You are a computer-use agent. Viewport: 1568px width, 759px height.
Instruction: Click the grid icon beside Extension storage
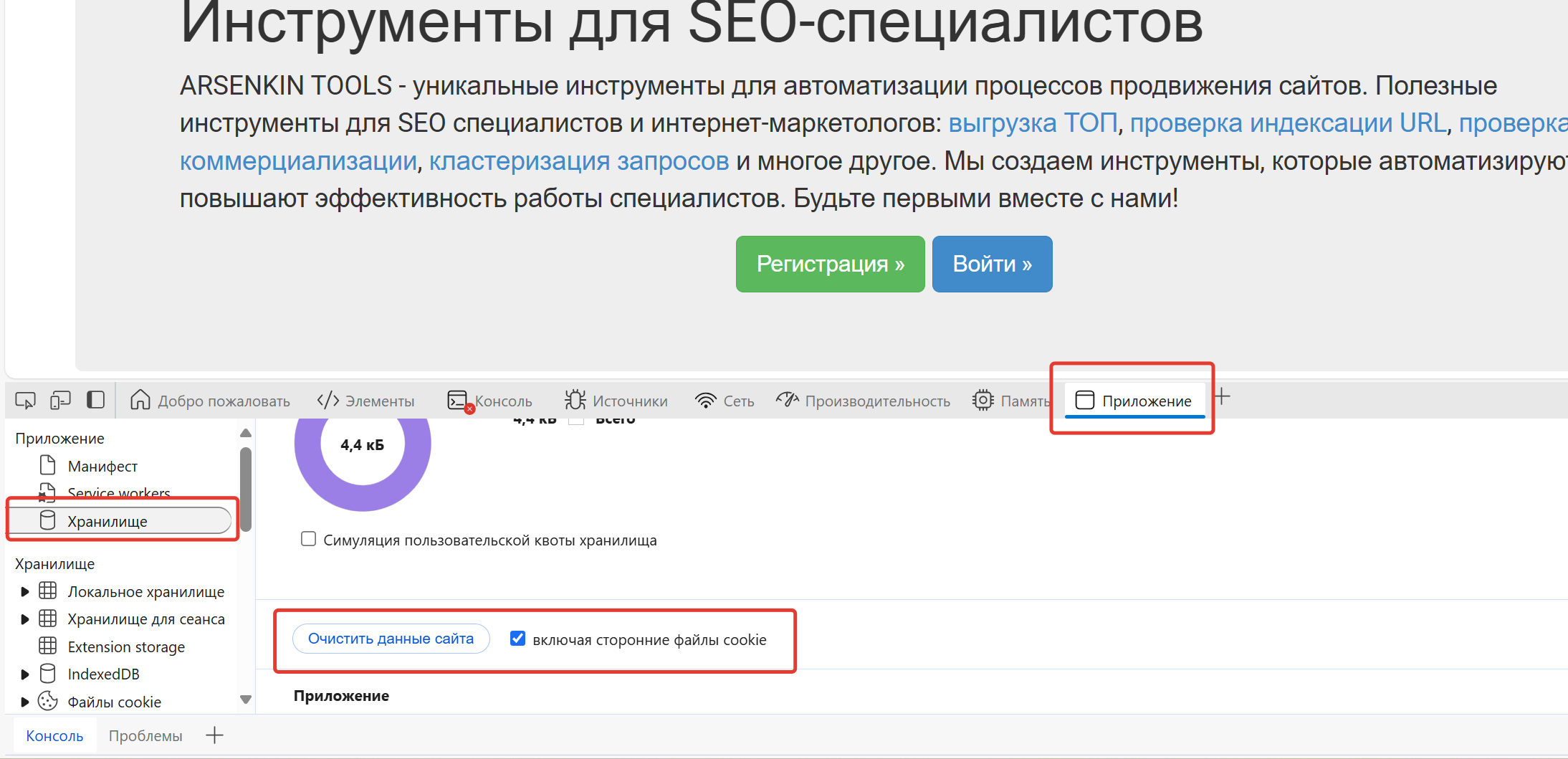click(47, 646)
